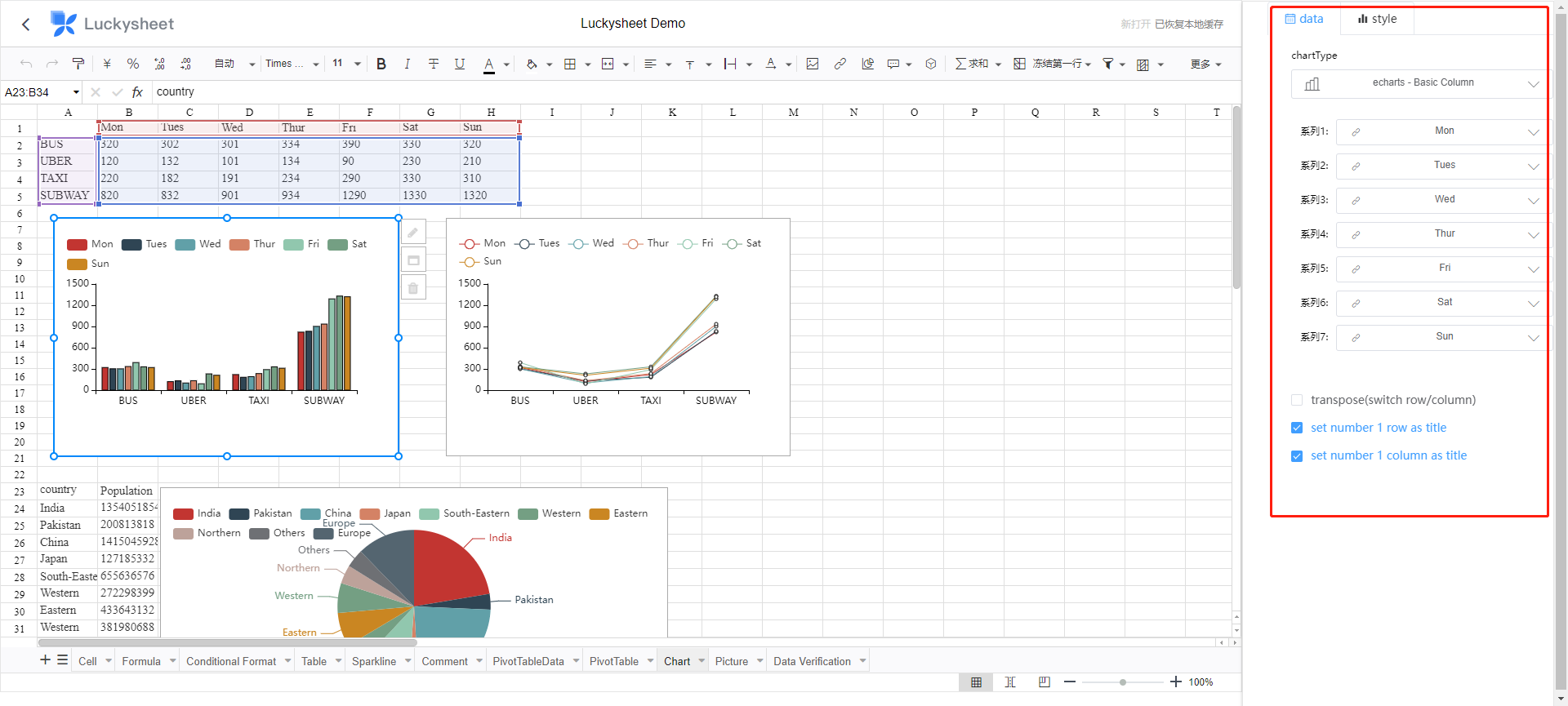Go back using the left chevron arrow
Screen dimensions: 1568x706
click(26, 24)
